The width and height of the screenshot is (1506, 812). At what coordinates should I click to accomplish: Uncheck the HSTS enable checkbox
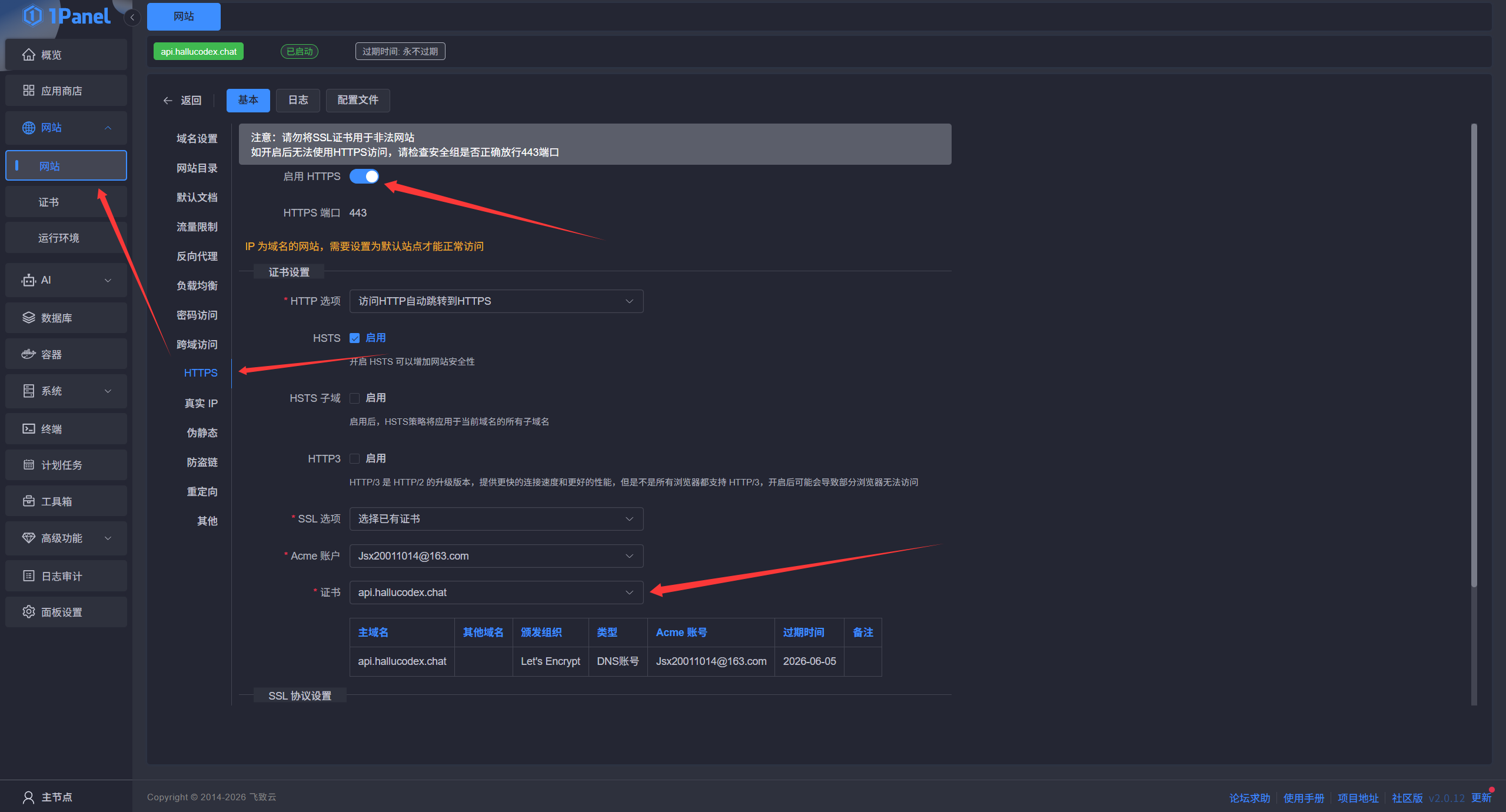pos(354,338)
